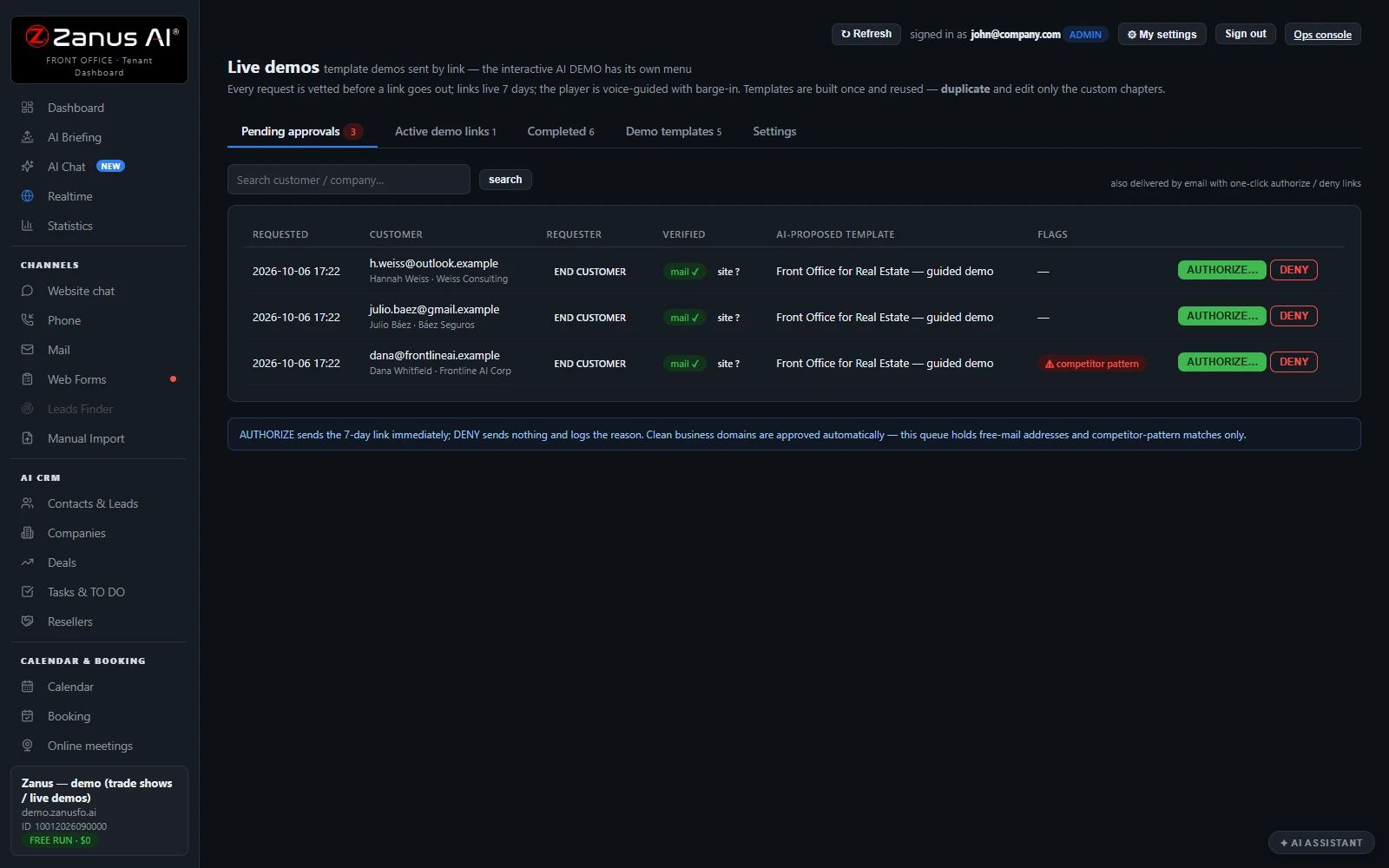Open My settings
Viewport: 1389px width, 868px height.
click(1162, 34)
